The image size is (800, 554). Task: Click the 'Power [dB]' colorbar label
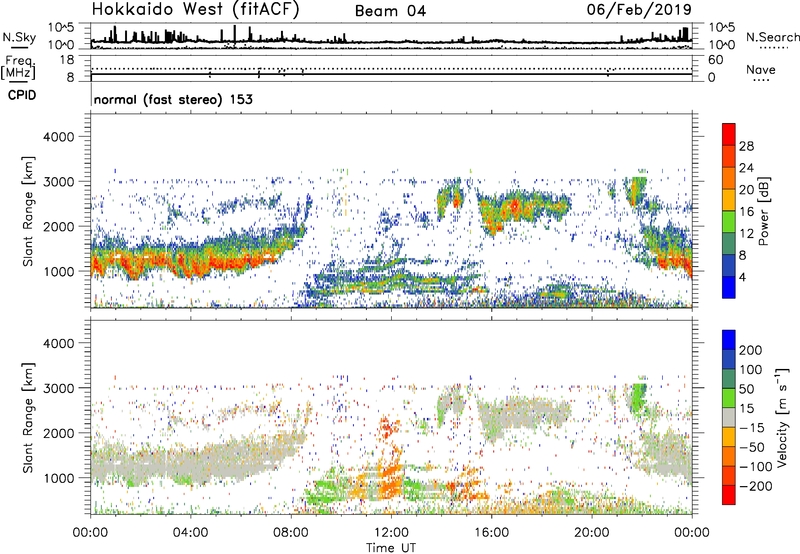pyautogui.click(x=763, y=211)
